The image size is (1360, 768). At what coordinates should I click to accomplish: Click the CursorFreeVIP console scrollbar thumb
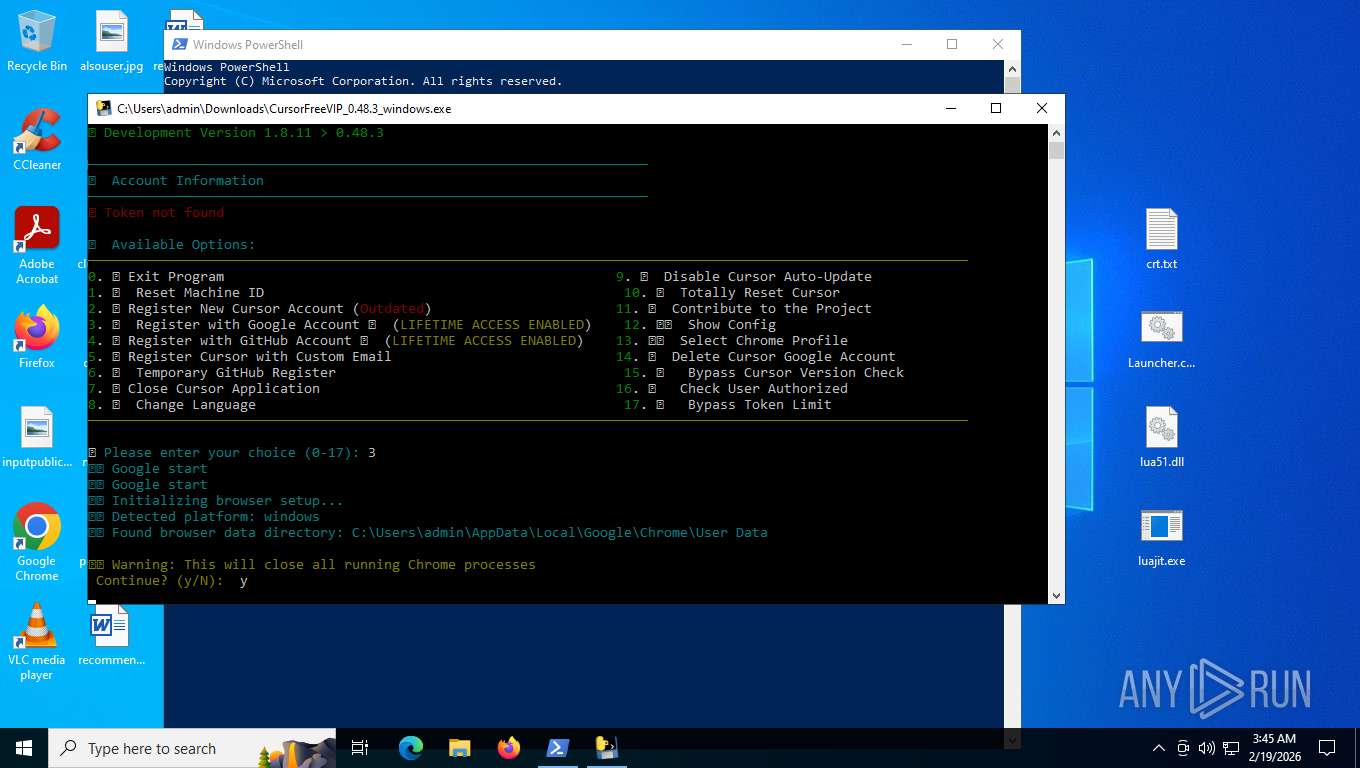coord(1056,150)
